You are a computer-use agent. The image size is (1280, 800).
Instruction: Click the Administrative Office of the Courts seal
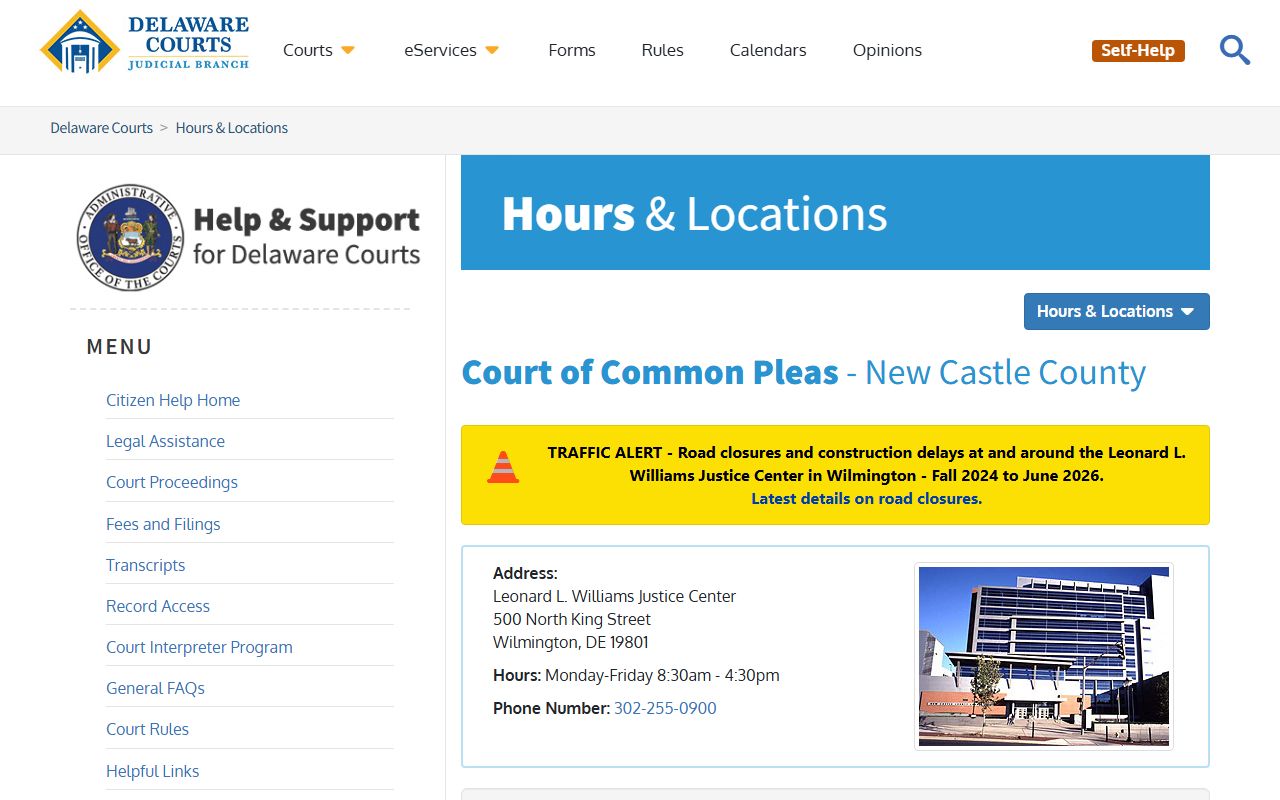pos(130,238)
